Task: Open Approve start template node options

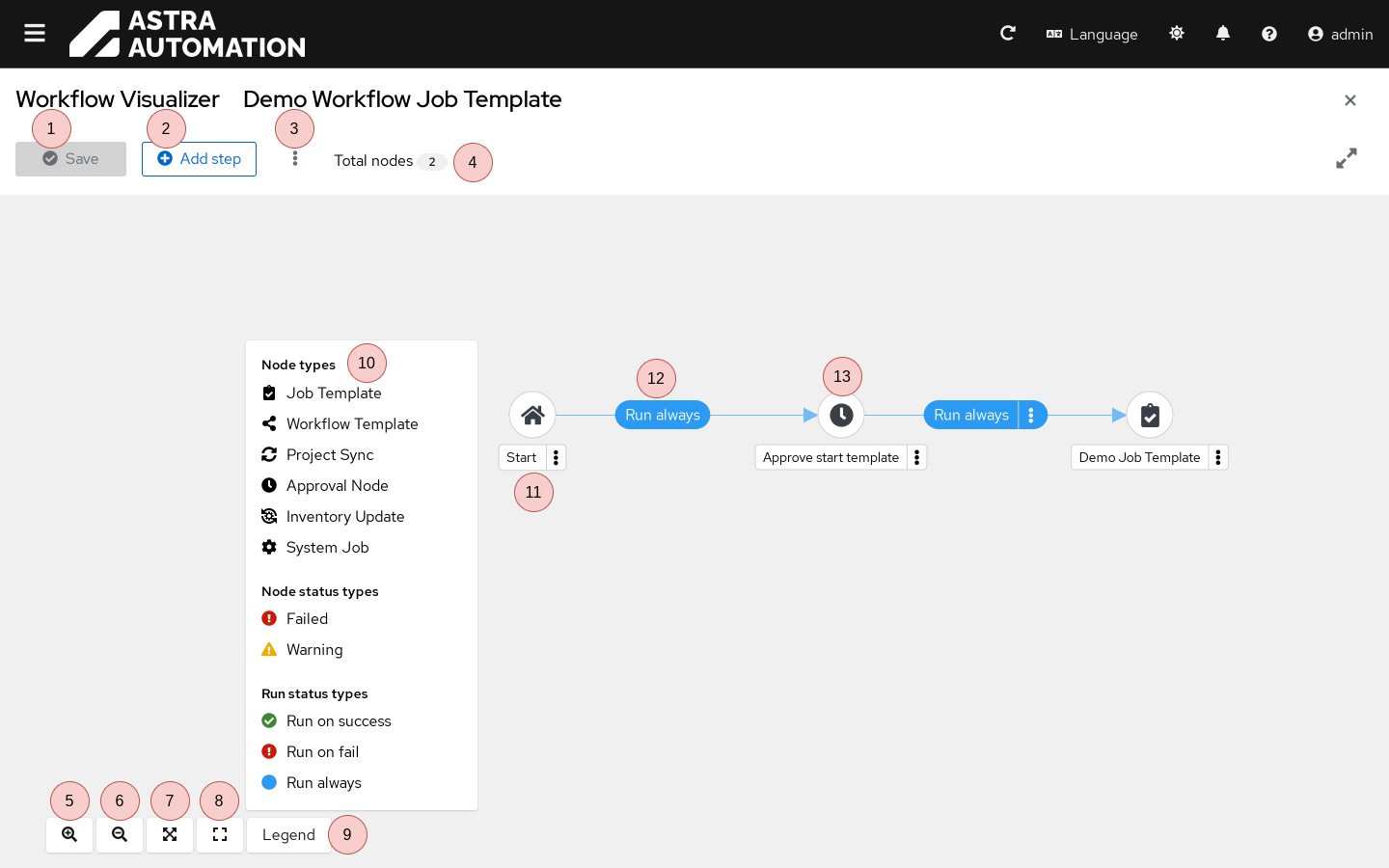Action: [x=916, y=457]
